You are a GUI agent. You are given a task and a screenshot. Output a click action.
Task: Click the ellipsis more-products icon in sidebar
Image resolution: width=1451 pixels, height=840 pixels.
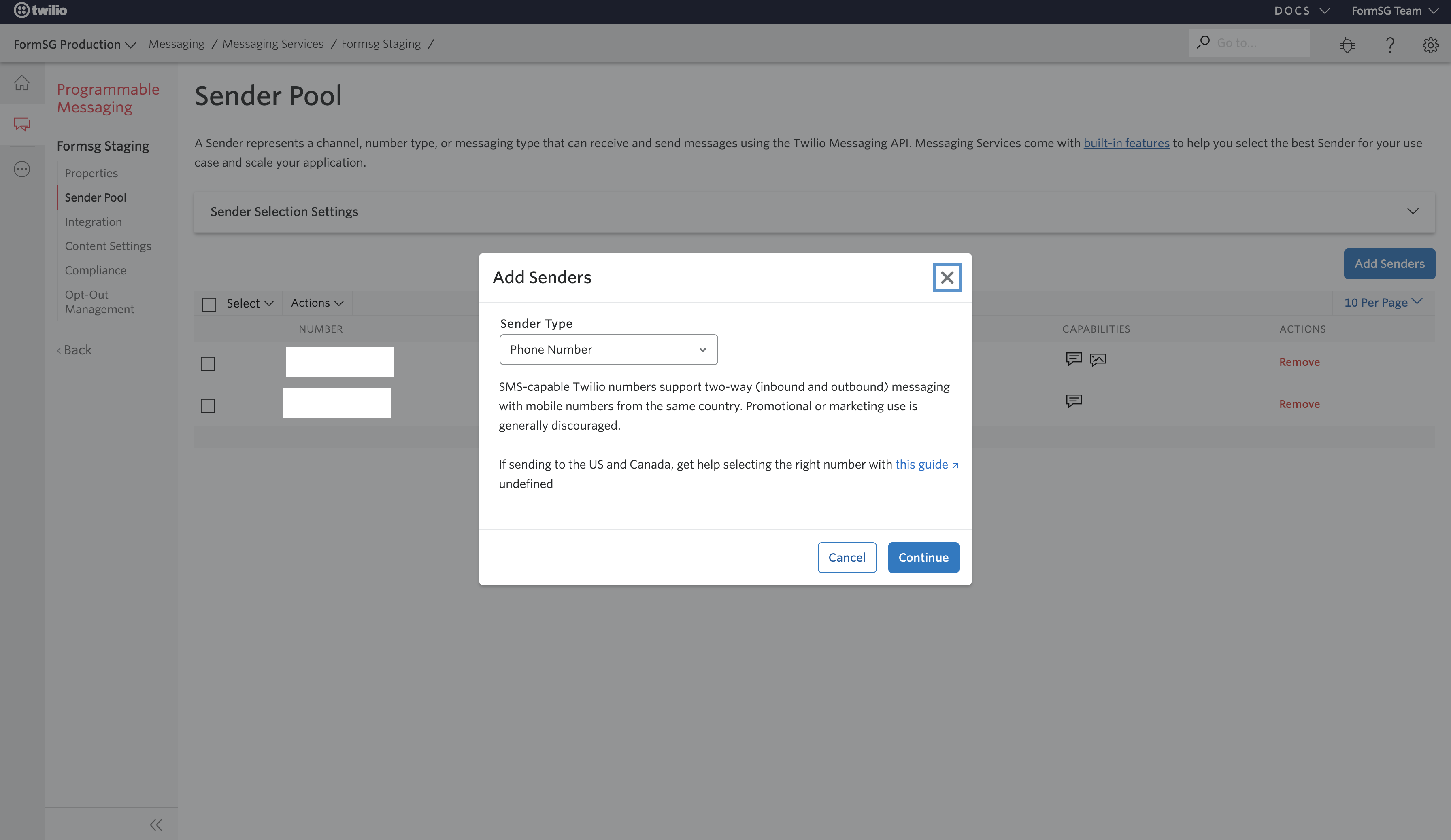pos(22,169)
